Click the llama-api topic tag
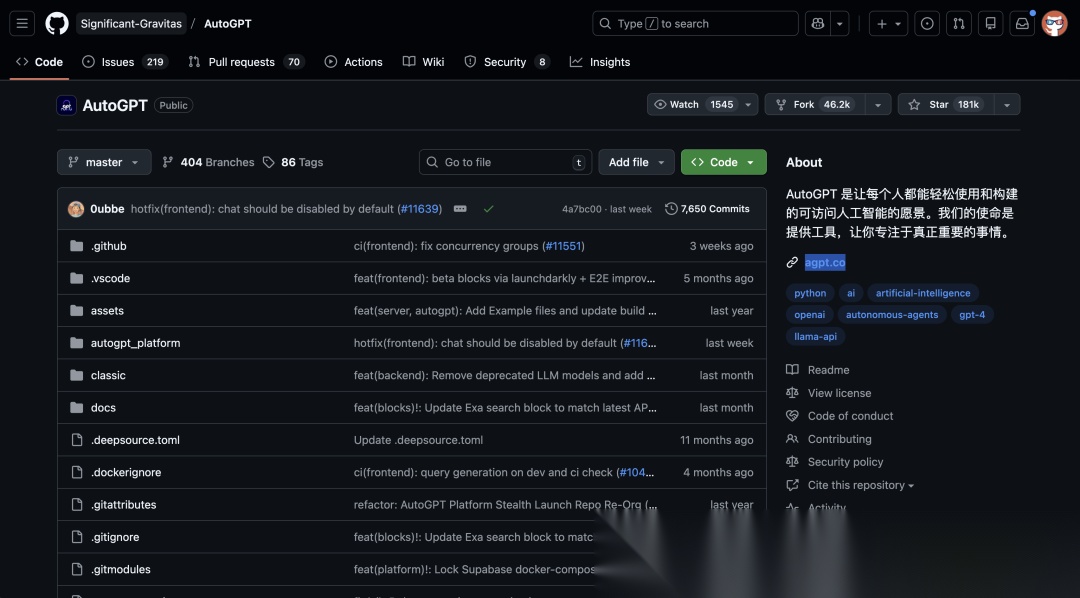 pos(816,336)
